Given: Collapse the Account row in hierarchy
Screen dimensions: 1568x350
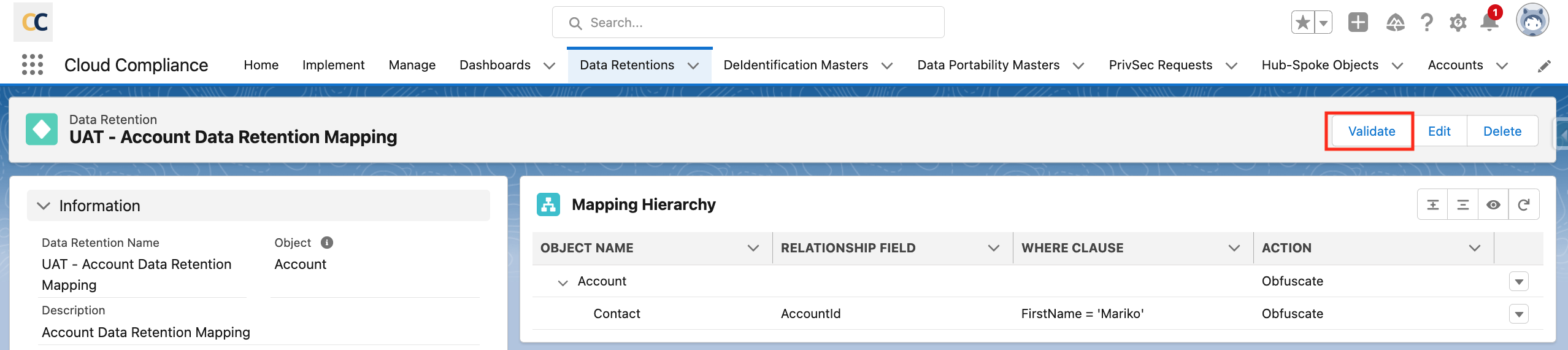Looking at the screenshot, I should tap(563, 282).
